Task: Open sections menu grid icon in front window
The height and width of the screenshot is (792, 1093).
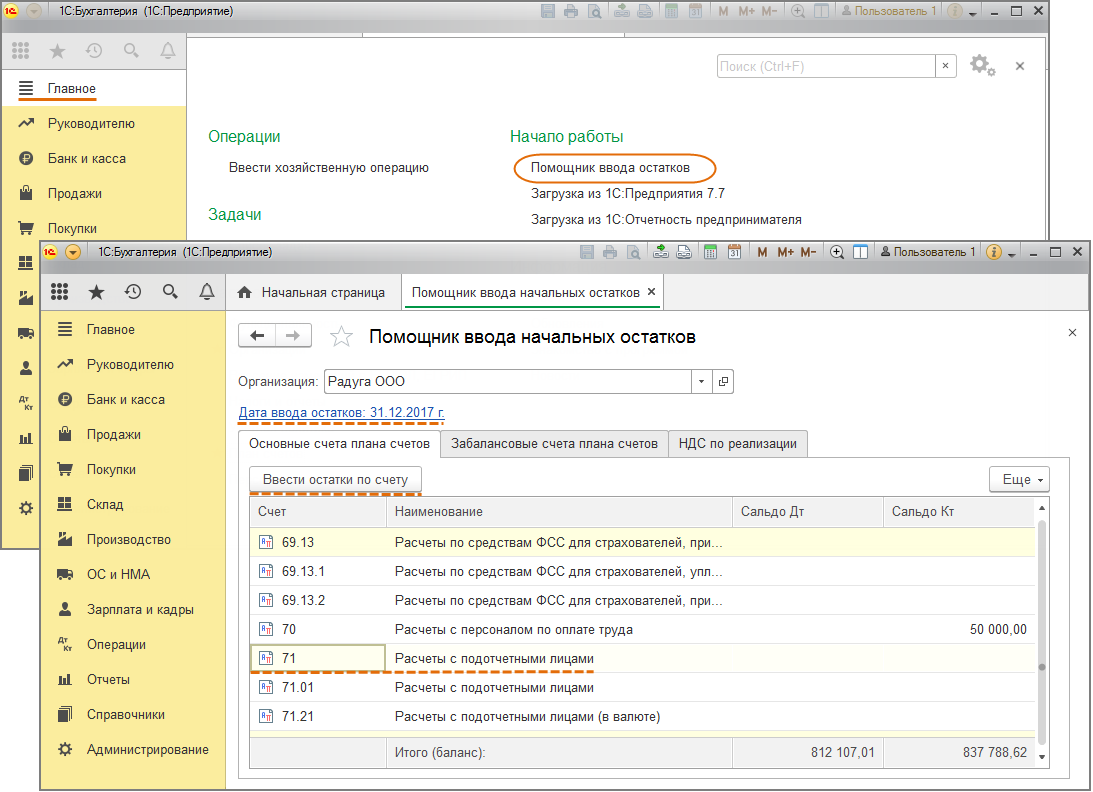Action: [x=59, y=292]
